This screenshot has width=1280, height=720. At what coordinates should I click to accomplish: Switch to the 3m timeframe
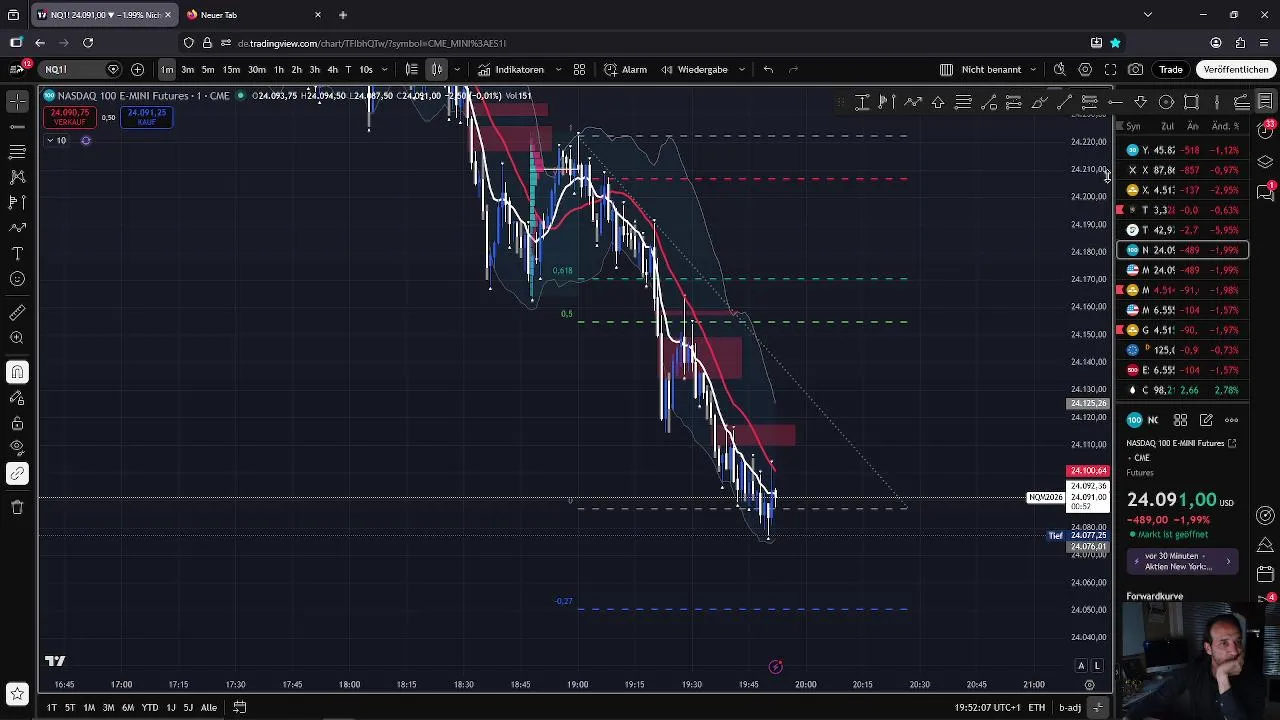(x=187, y=69)
